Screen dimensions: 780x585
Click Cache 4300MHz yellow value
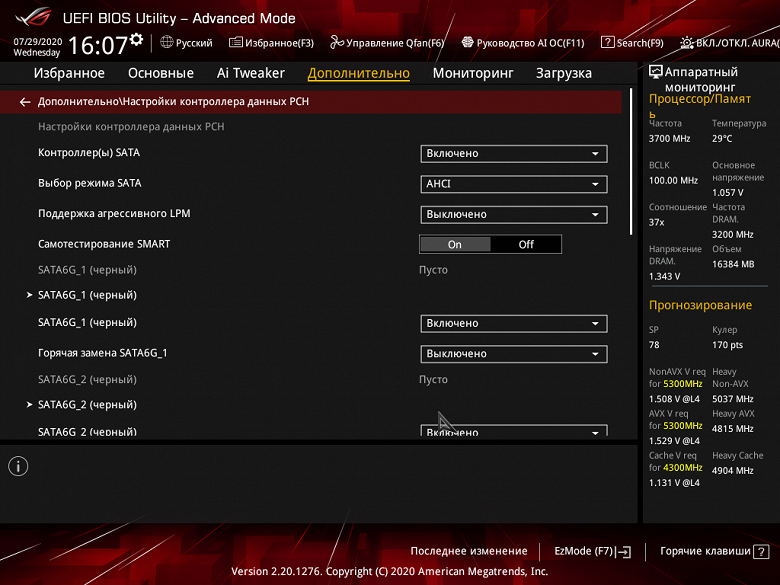point(682,468)
